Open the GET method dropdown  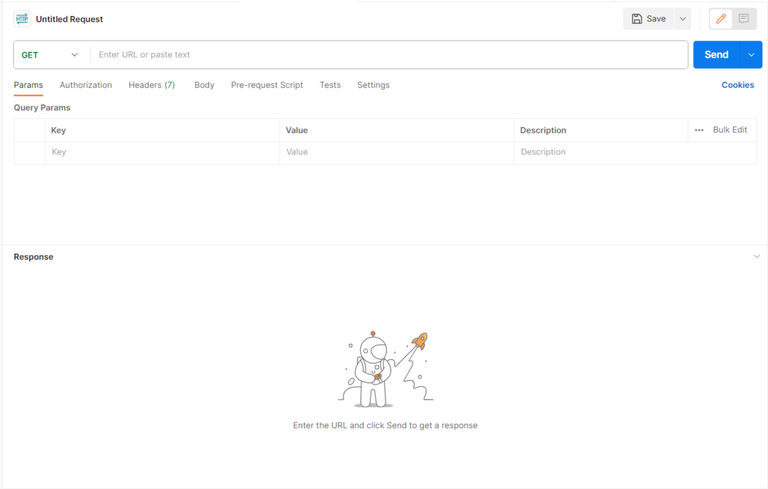50,55
